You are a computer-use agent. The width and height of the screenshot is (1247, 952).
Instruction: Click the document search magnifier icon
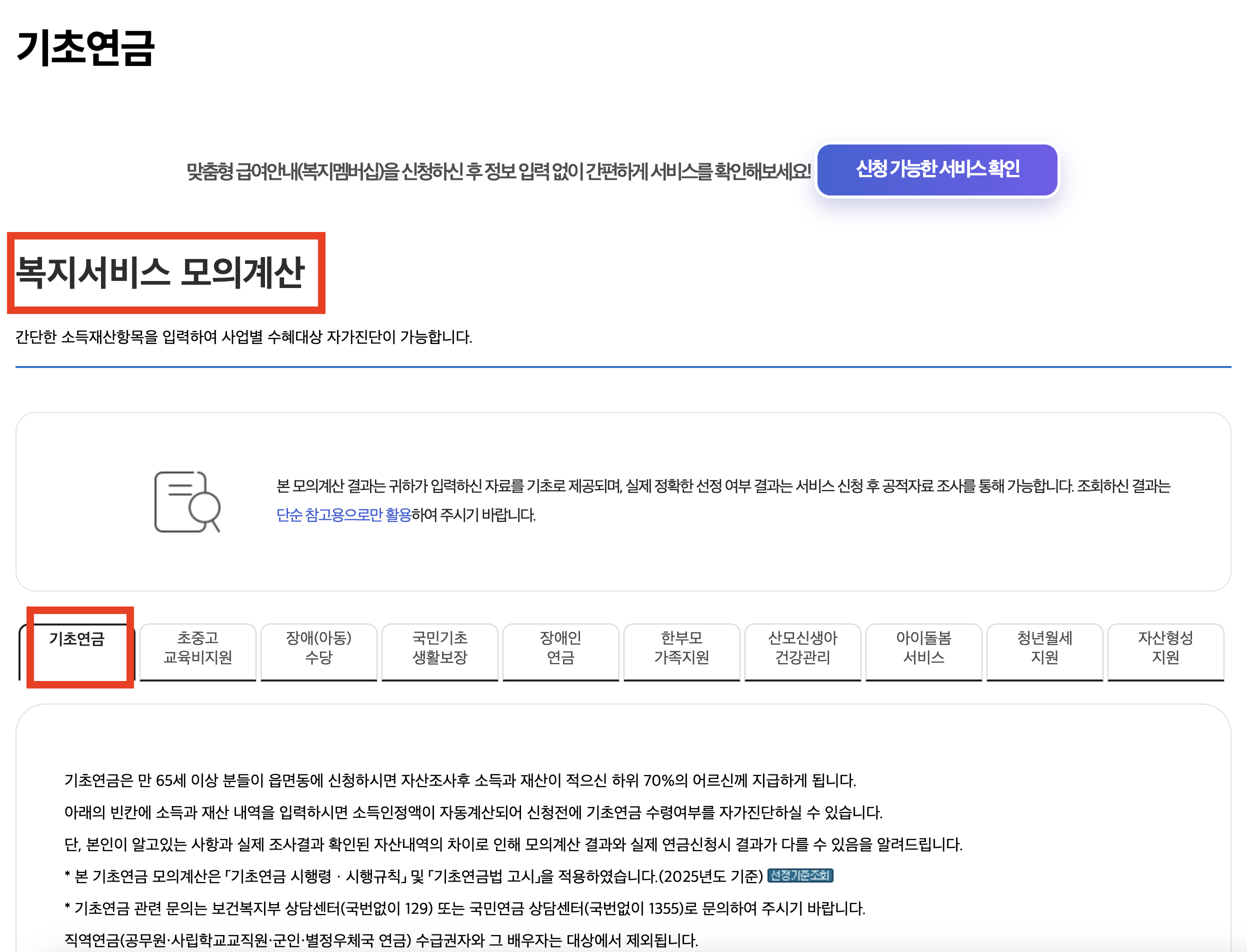coord(187,502)
